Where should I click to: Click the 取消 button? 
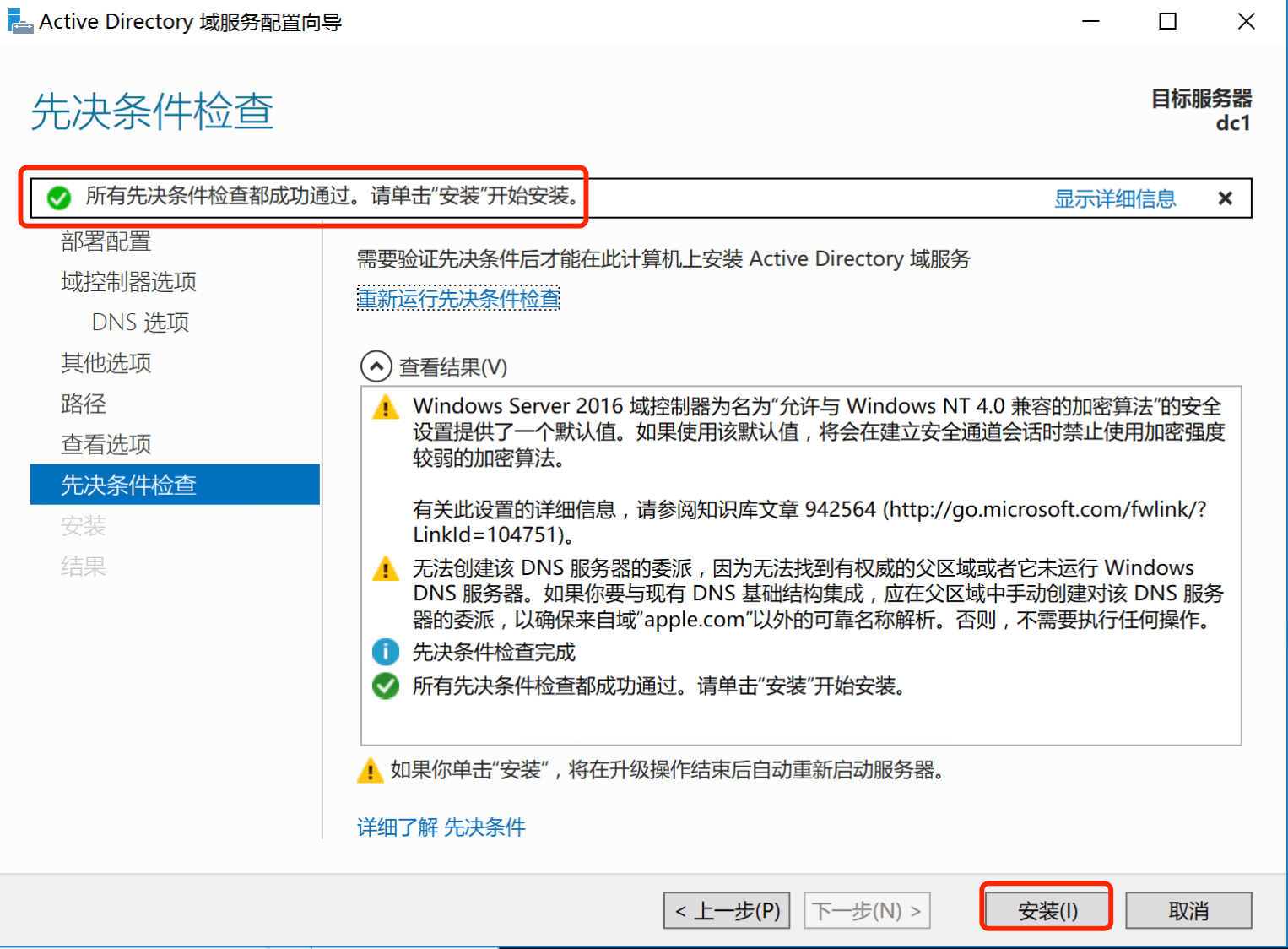[x=1188, y=911]
